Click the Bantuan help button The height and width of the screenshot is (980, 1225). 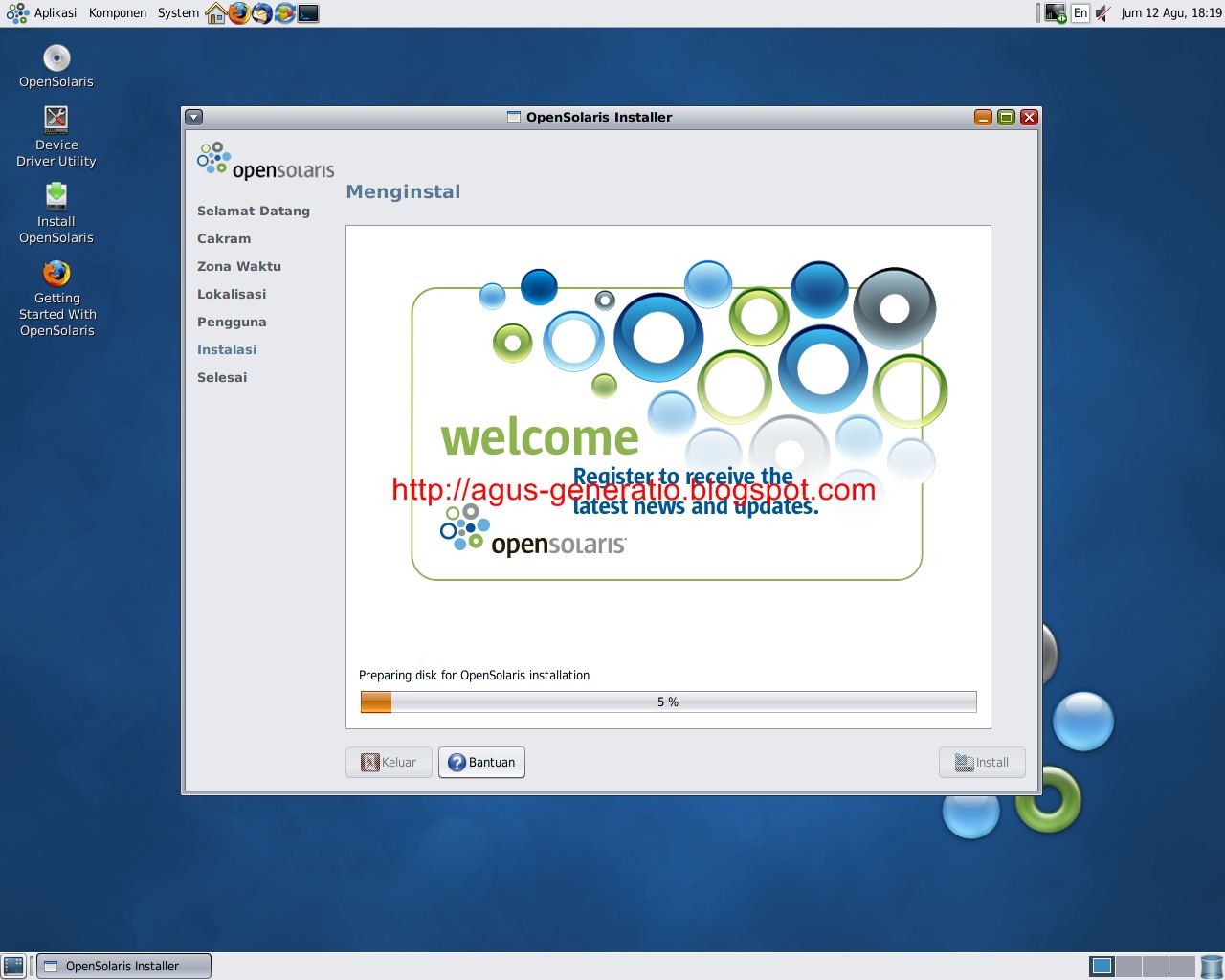481,763
